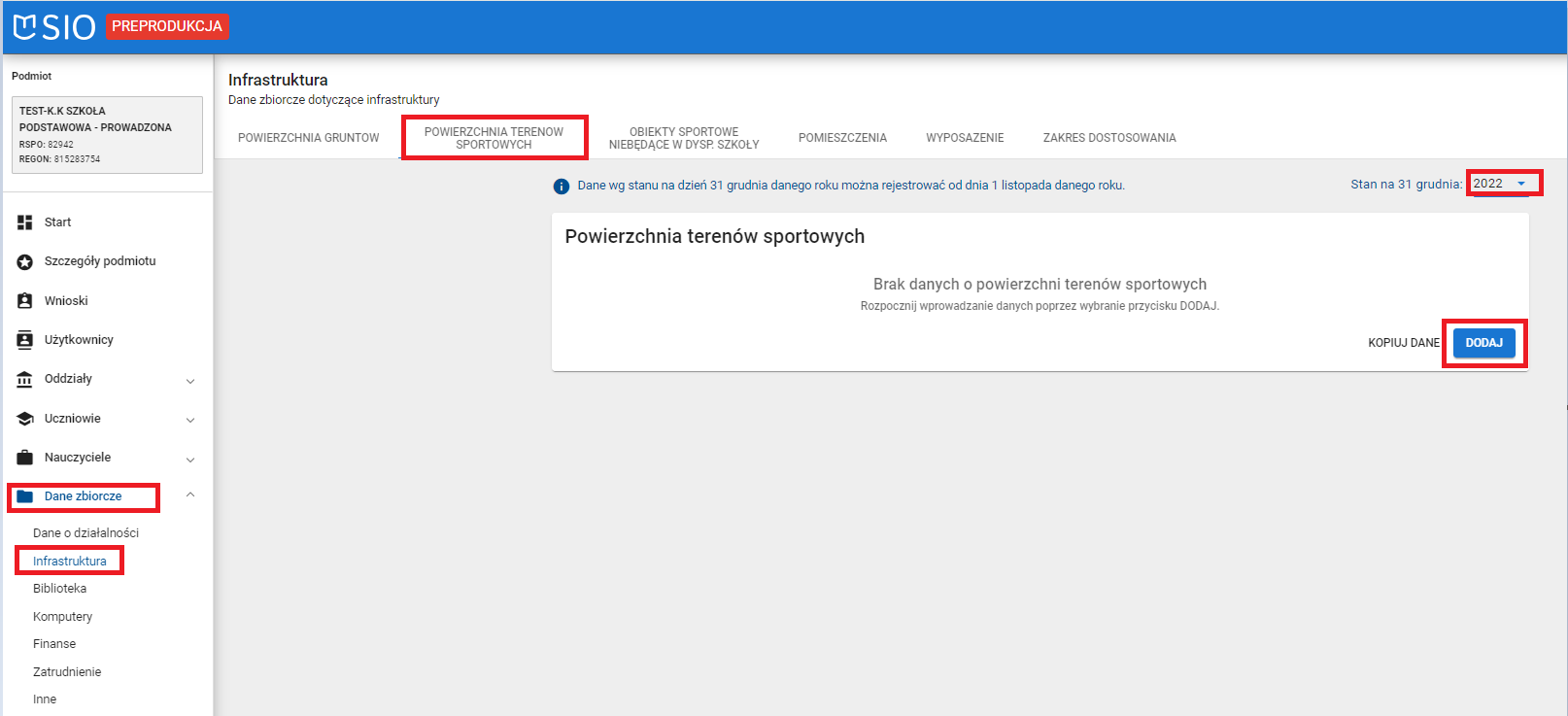
Task: Expand the Uczniowie menu chevron
Action: point(190,420)
